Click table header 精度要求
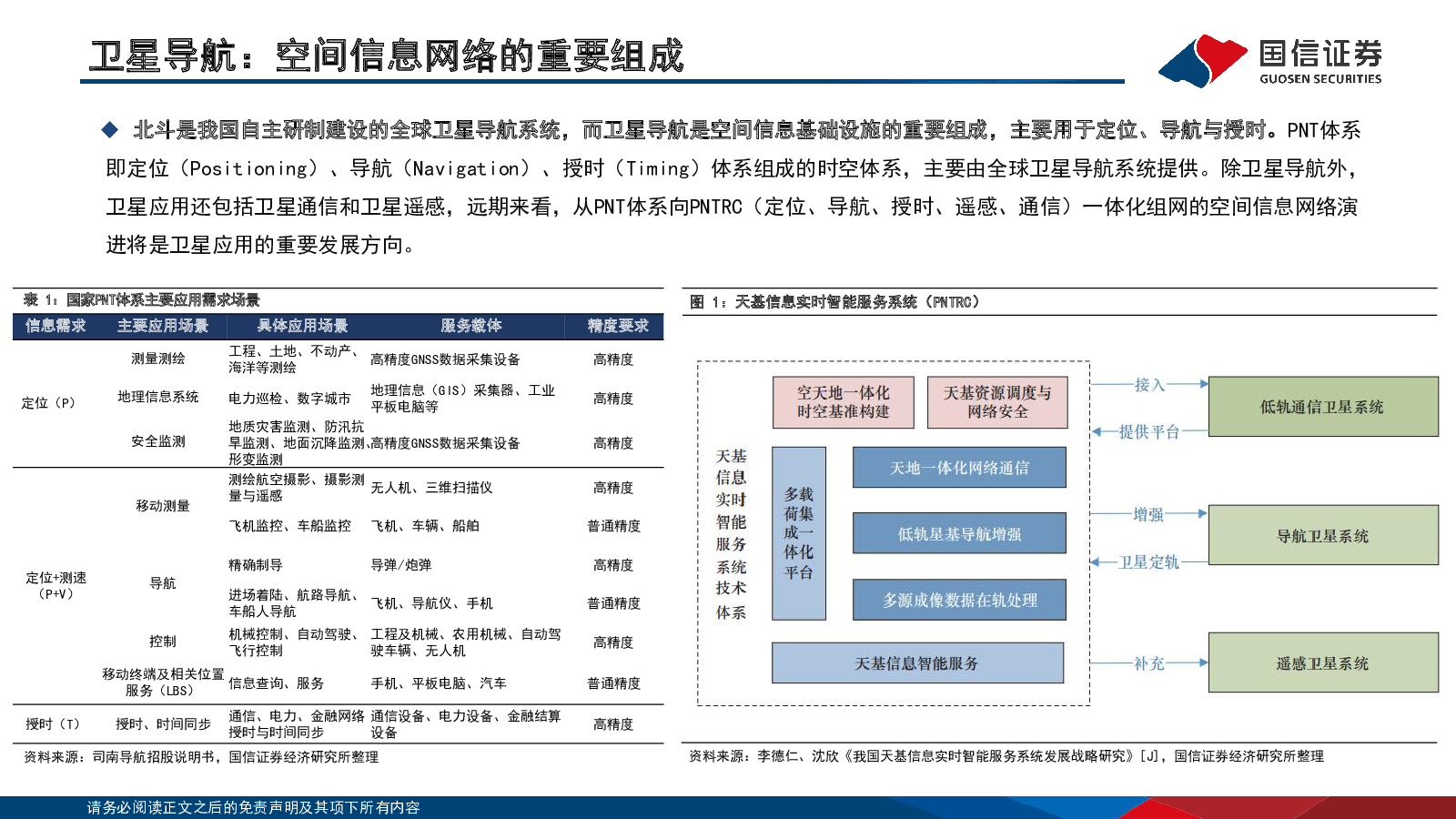This screenshot has height=819, width=1456. coord(618,326)
